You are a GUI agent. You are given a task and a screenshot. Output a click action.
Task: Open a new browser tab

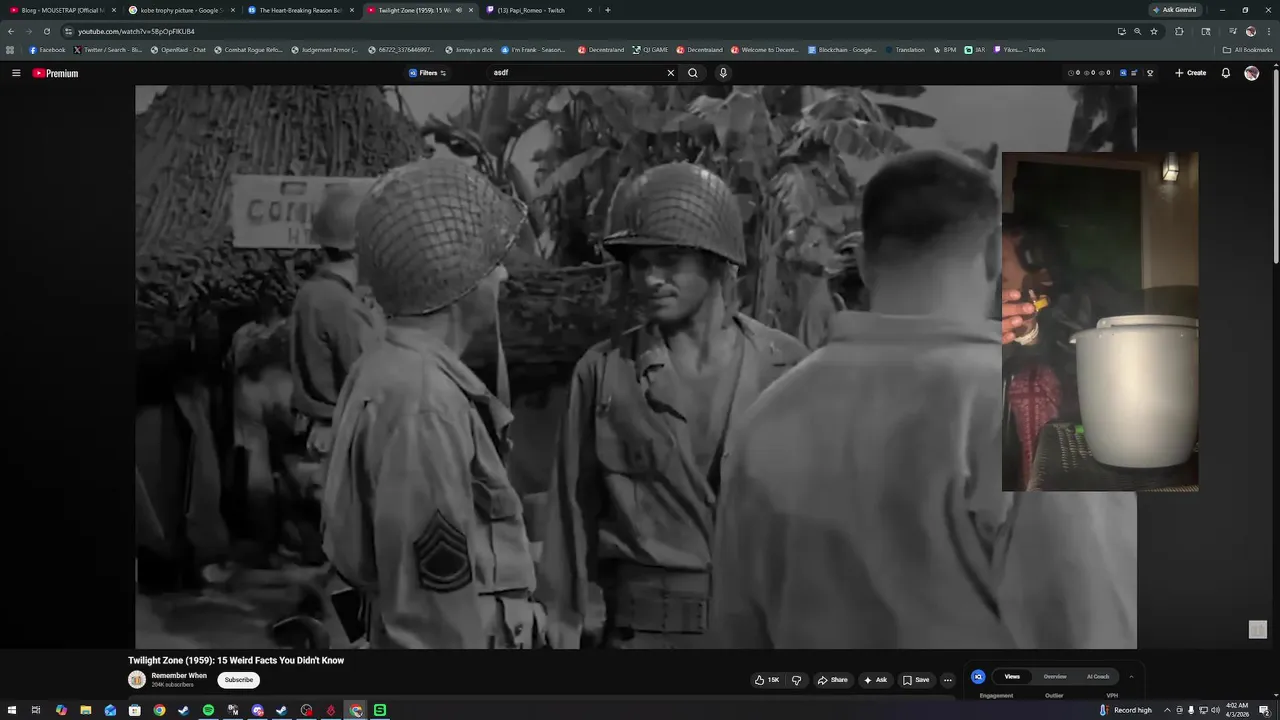608,10
